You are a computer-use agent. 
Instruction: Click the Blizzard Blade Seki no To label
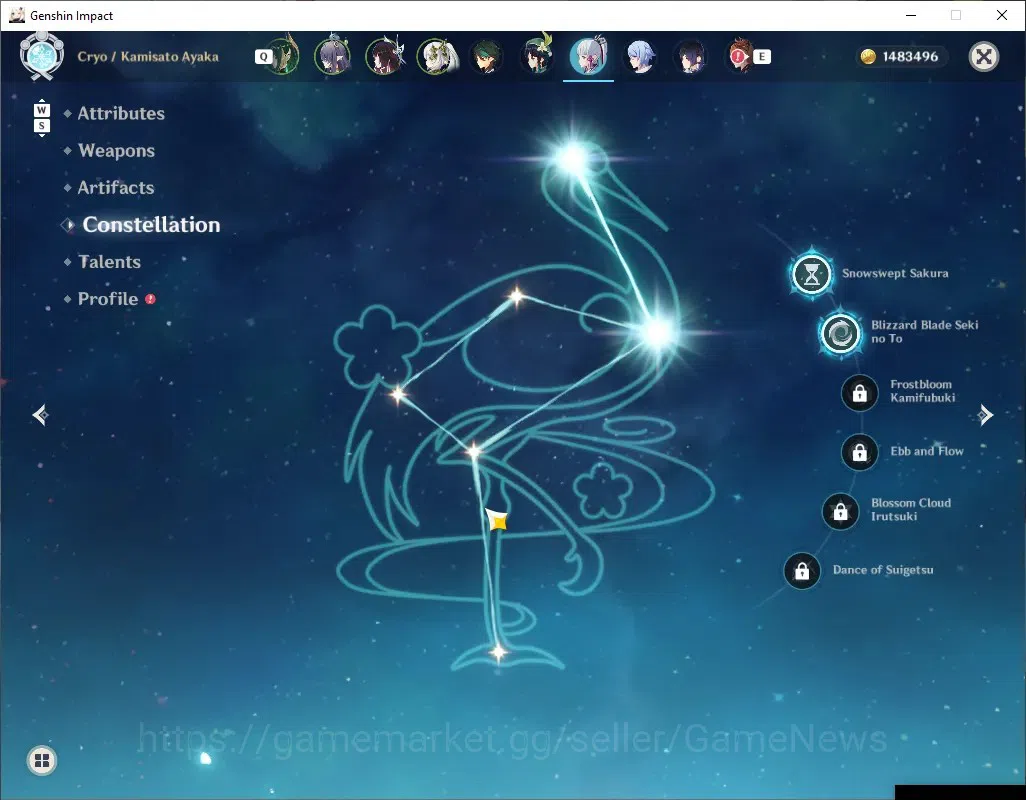(925, 332)
